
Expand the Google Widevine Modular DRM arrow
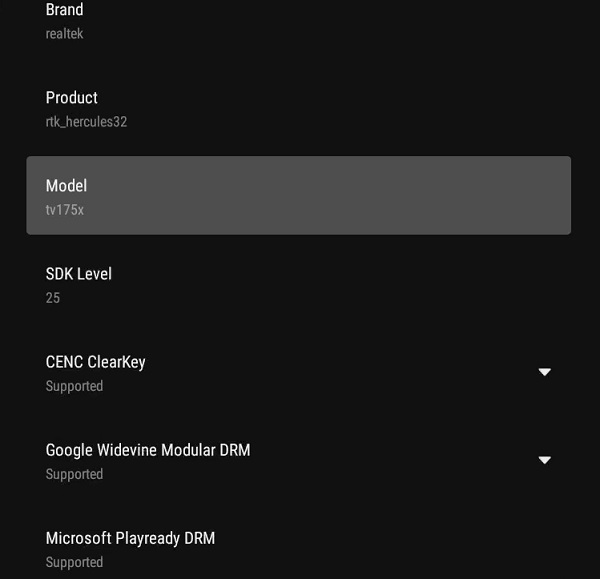(x=545, y=460)
